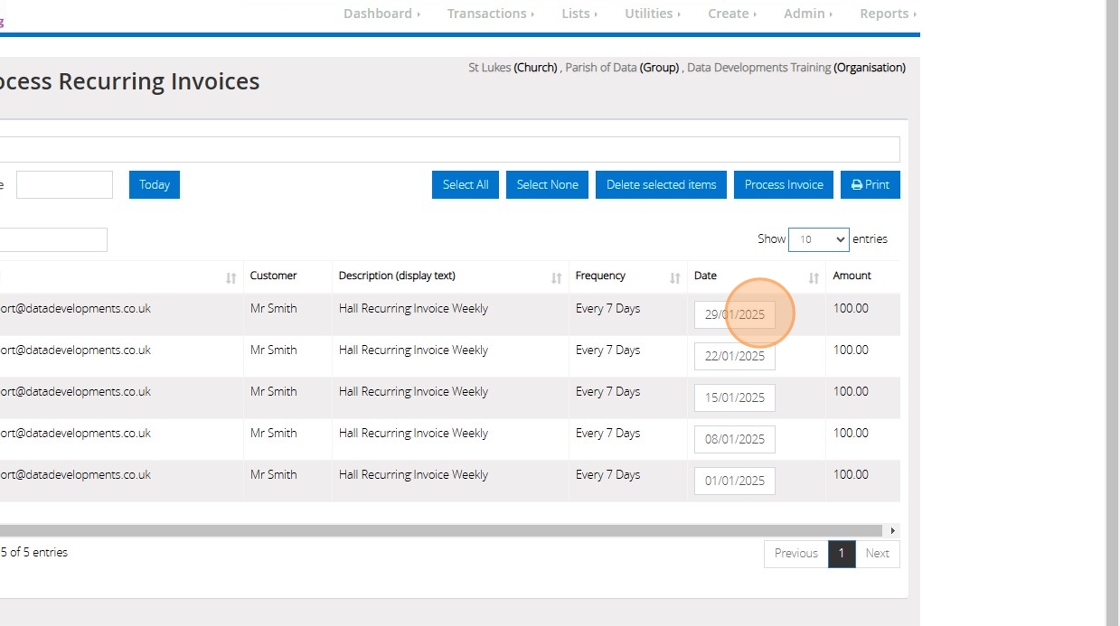Open the Show entries dropdown
Viewport: 1120px width, 626px height.
pos(818,240)
